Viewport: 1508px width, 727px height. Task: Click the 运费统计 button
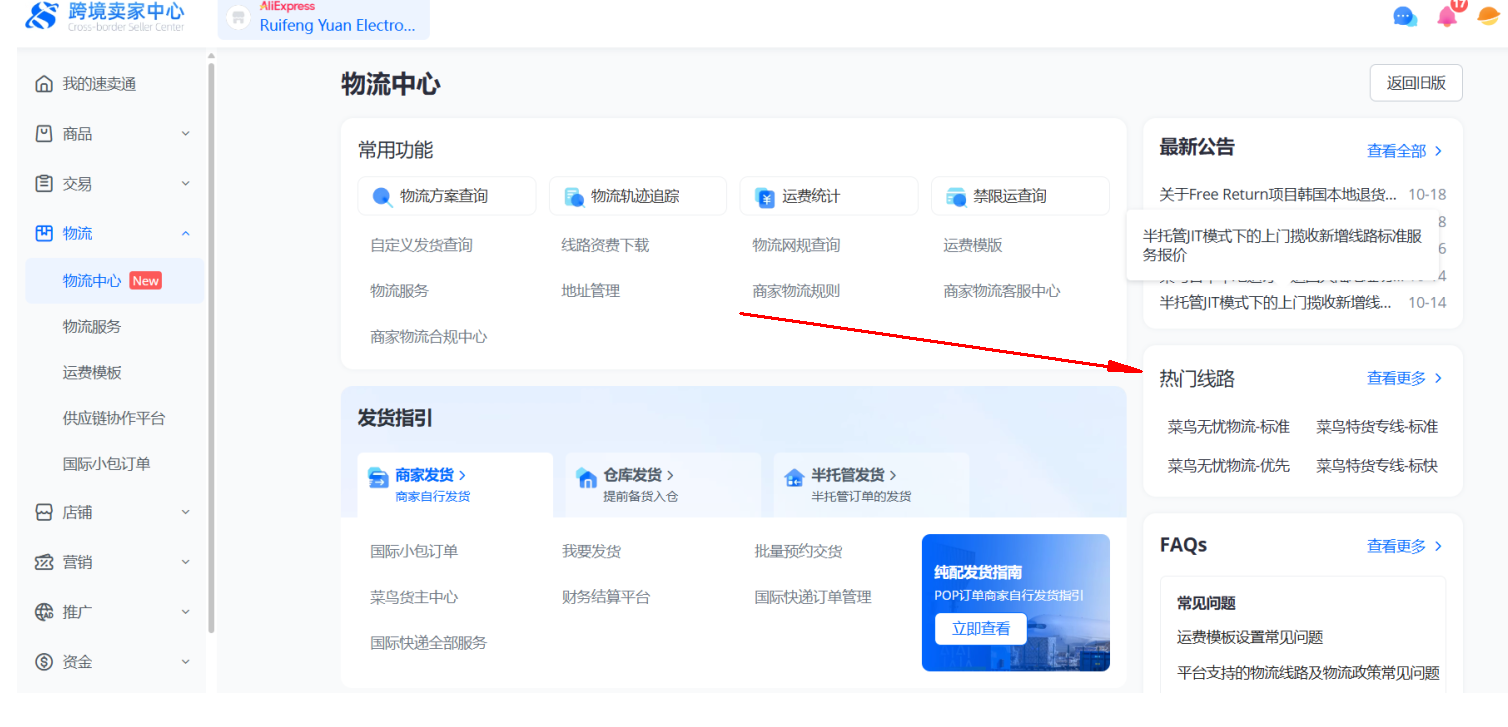click(829, 196)
